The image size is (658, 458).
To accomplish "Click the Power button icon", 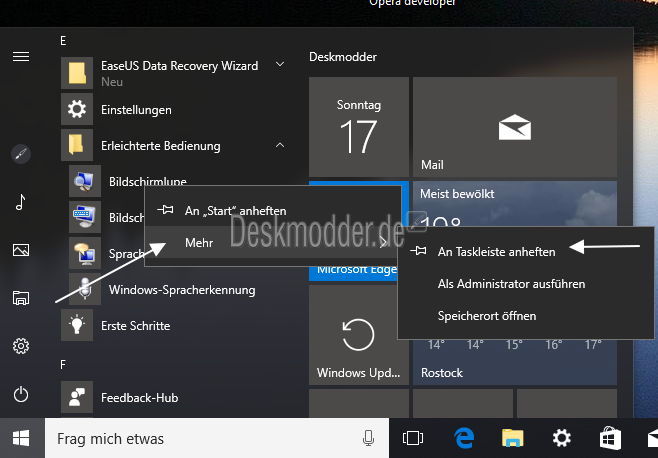I will (21, 395).
